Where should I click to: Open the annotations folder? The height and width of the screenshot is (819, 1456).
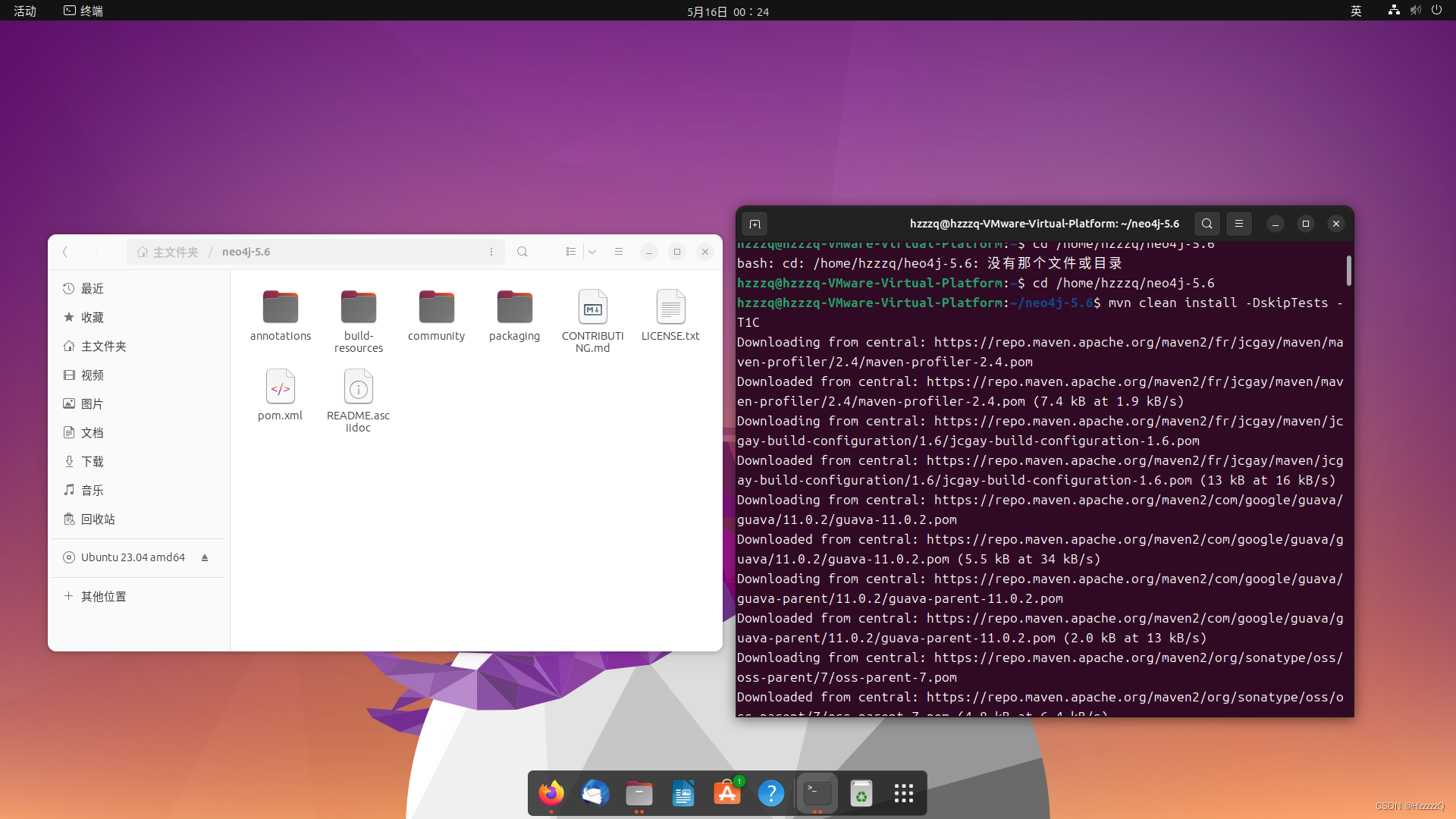281,315
